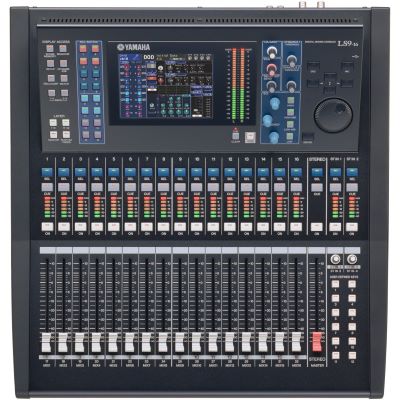This screenshot has height=400, width=400.
Task: Tap the top gain knob beside the meters
Action: 272,53
